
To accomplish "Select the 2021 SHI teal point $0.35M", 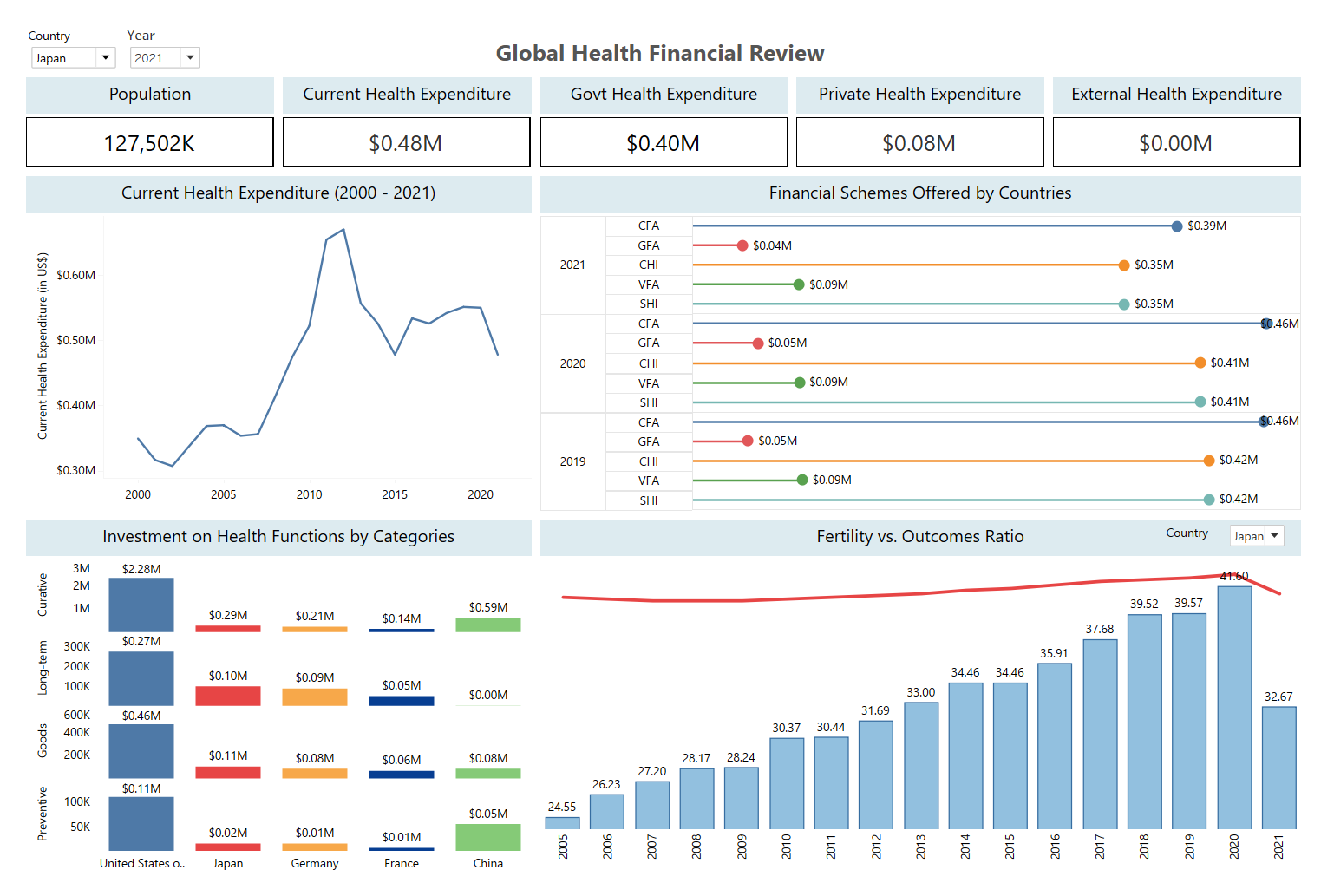I will tap(1124, 304).
